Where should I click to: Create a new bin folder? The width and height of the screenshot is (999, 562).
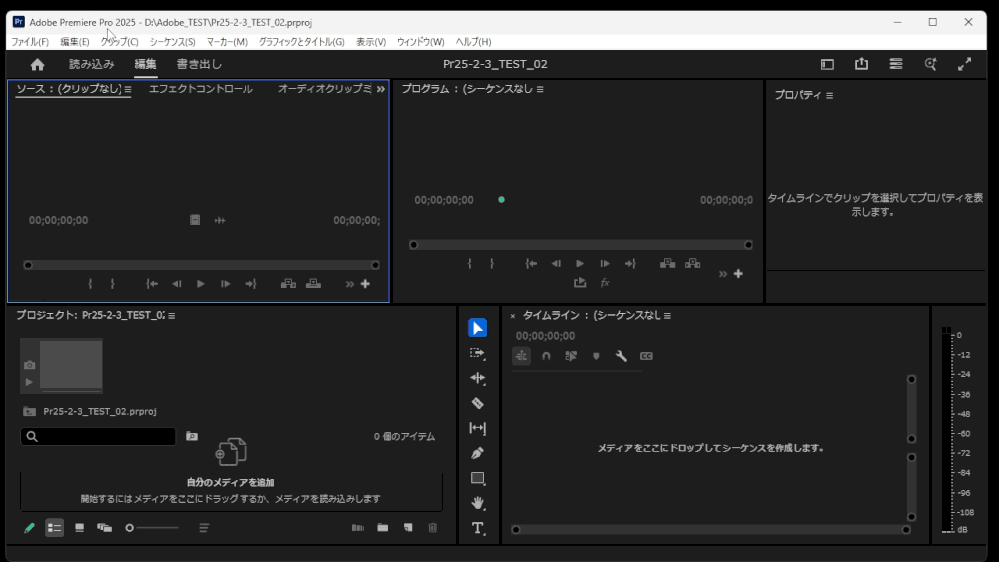pos(382,528)
